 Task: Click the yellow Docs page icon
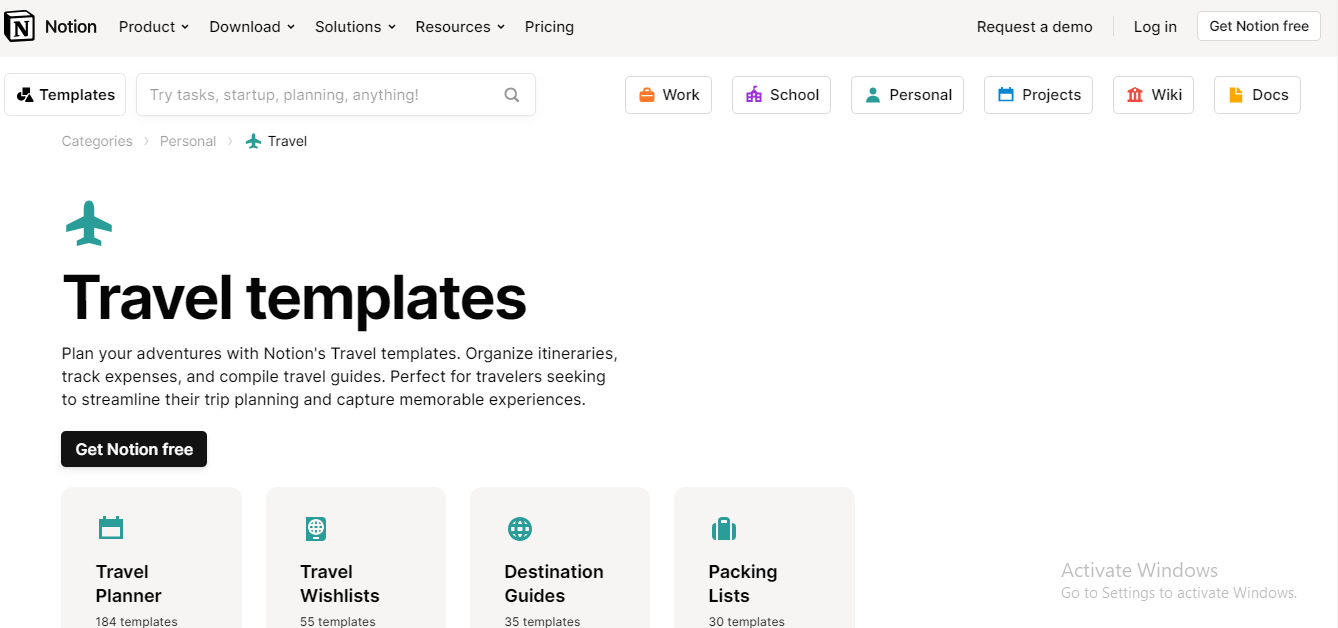point(1236,95)
